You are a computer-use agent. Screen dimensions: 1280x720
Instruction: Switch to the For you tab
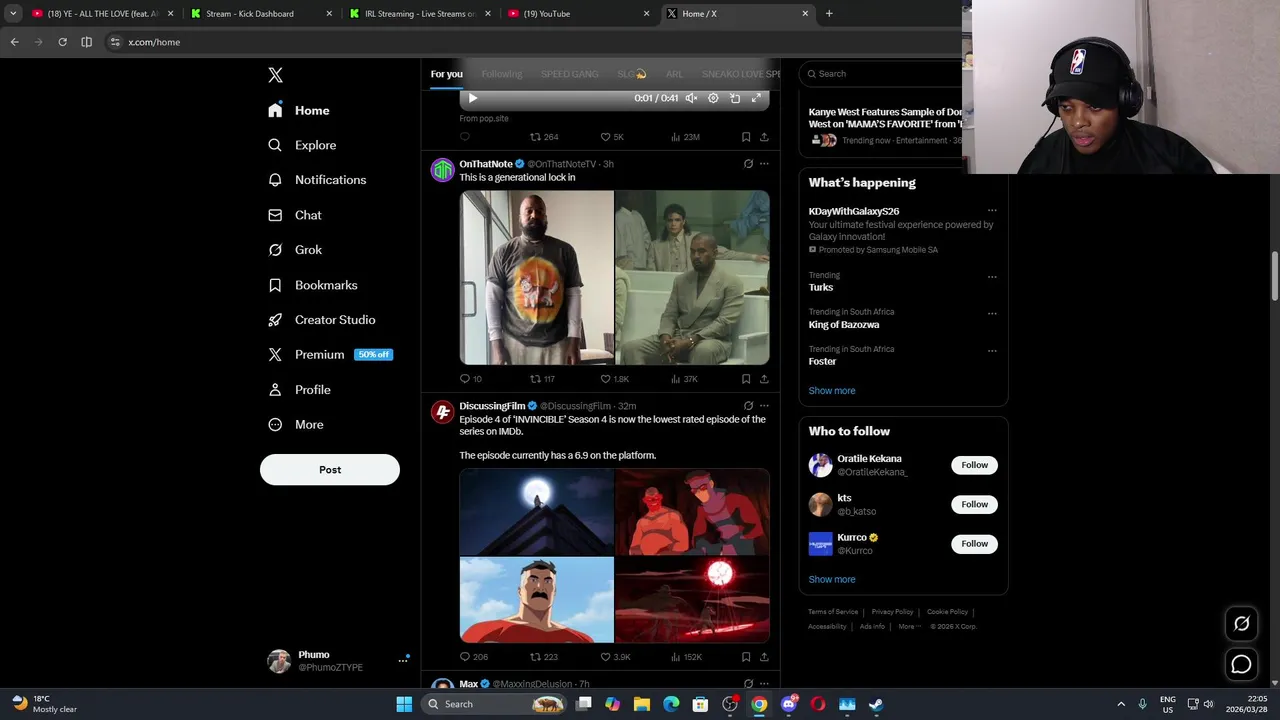point(446,74)
